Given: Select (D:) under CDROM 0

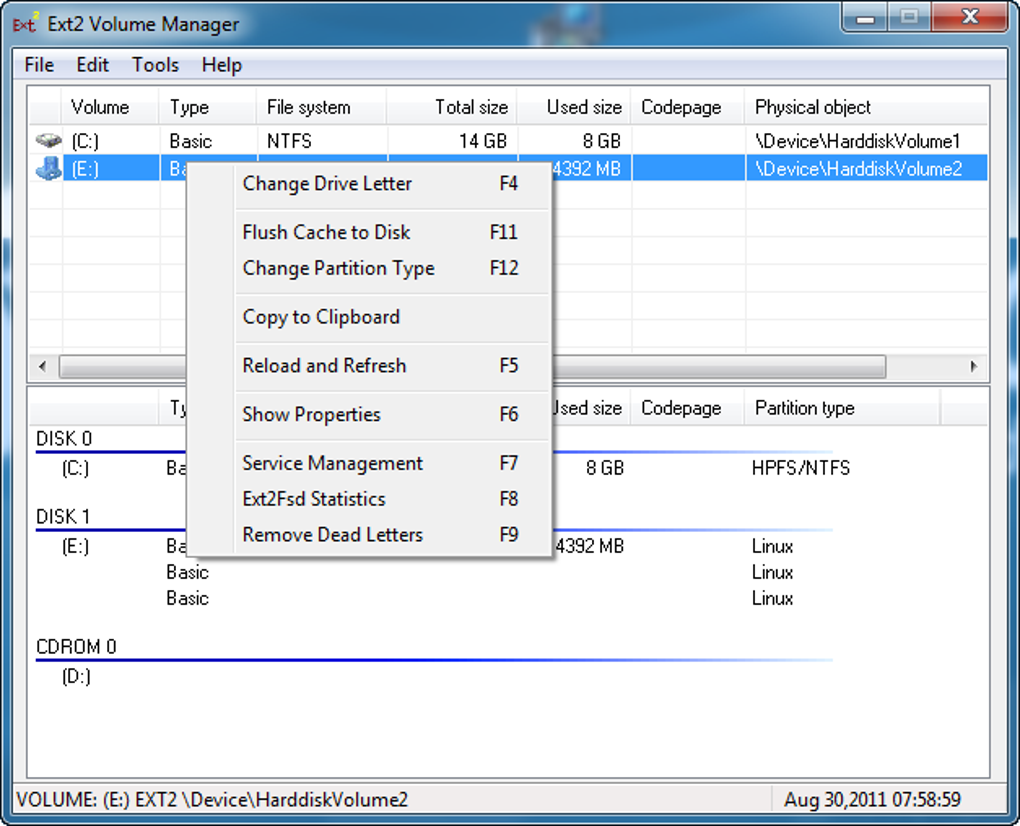Looking at the screenshot, I should (x=76, y=677).
